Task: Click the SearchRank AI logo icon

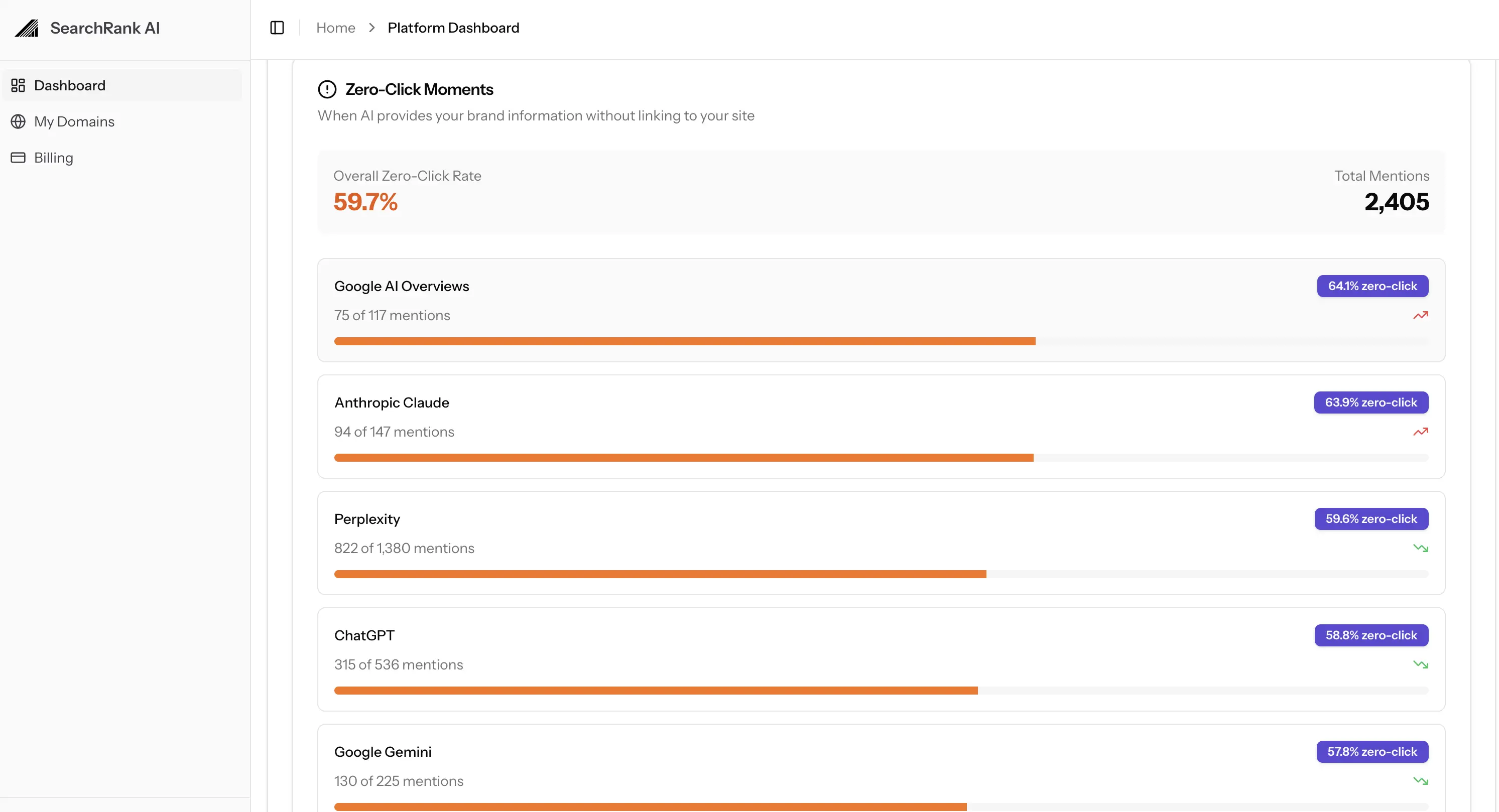Action: [27, 27]
